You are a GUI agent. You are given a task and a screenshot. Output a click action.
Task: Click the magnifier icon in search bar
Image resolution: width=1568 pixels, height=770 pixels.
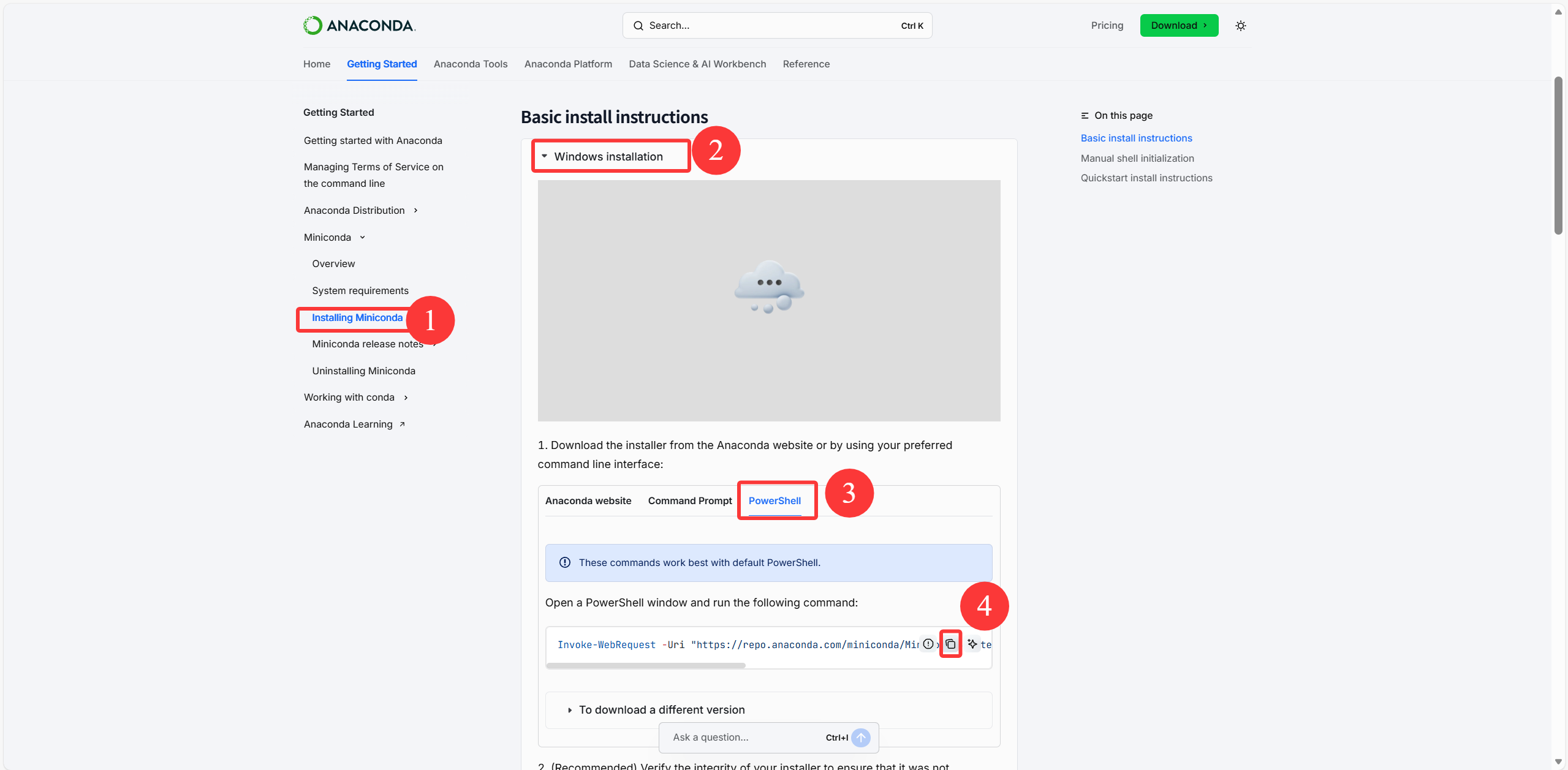638,26
